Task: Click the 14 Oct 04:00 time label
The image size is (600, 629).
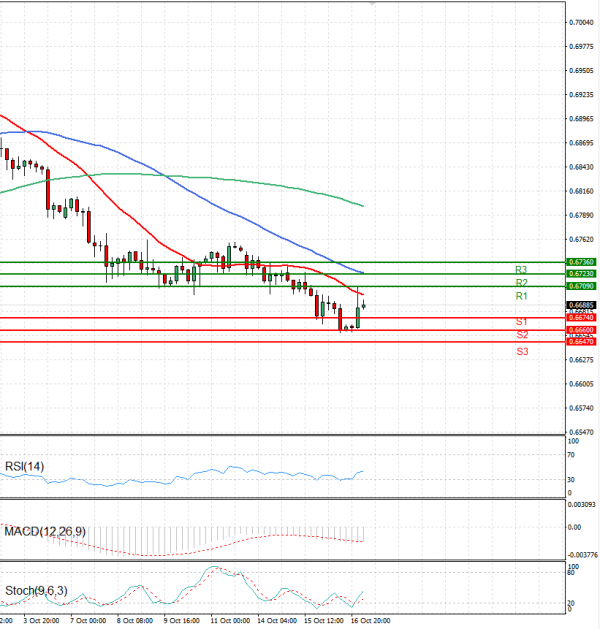Action: [x=277, y=621]
